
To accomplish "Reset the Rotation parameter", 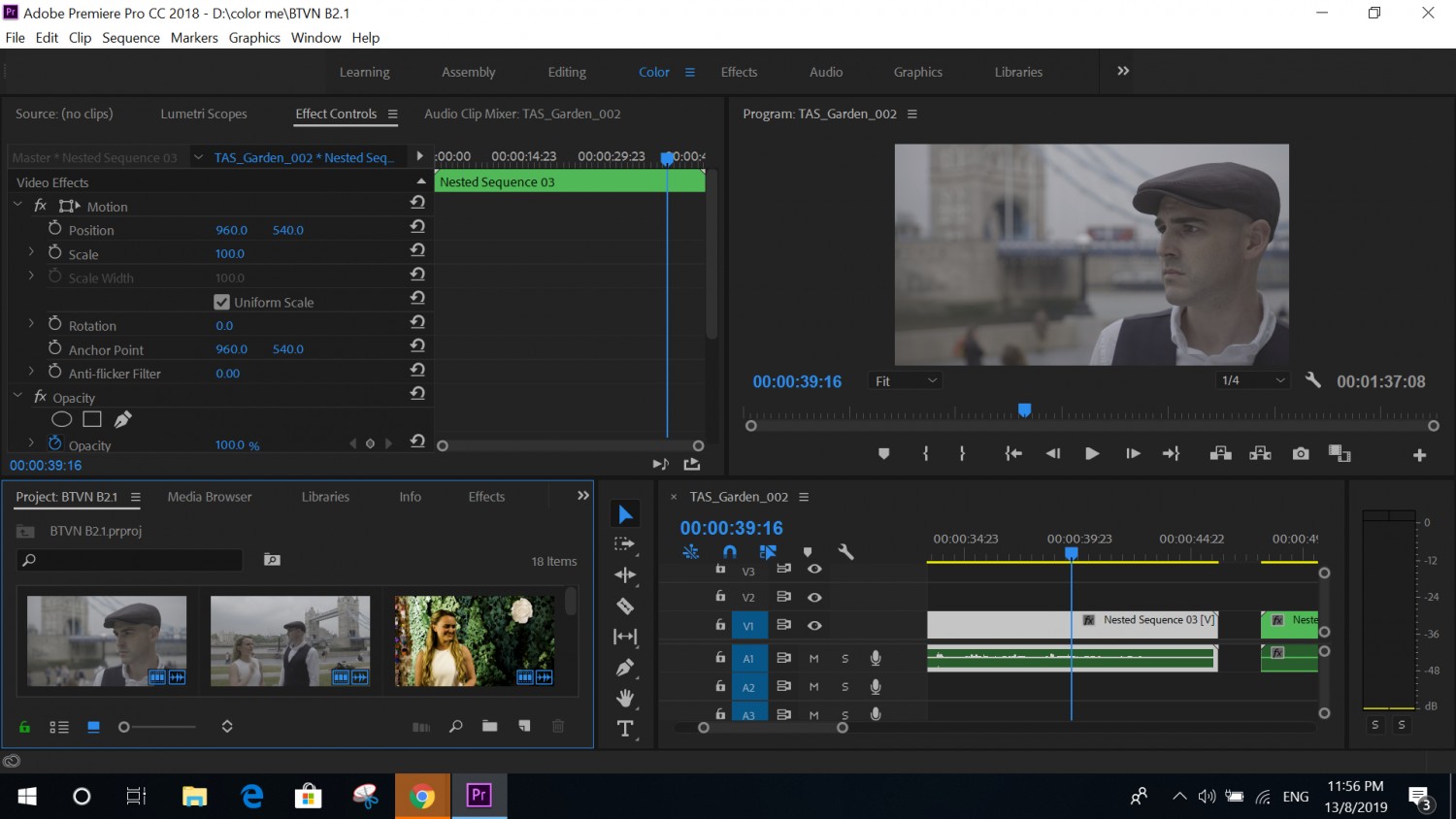I will tap(417, 321).
